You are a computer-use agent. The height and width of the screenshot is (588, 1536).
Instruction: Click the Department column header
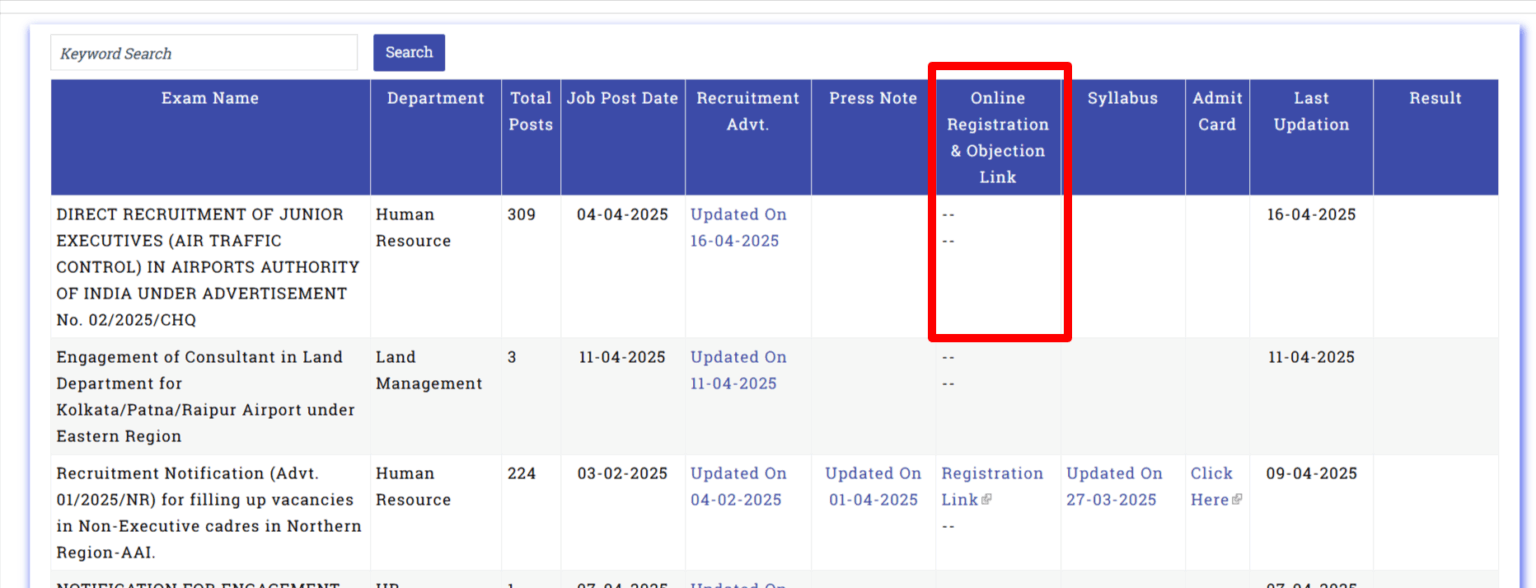pyautogui.click(x=435, y=98)
